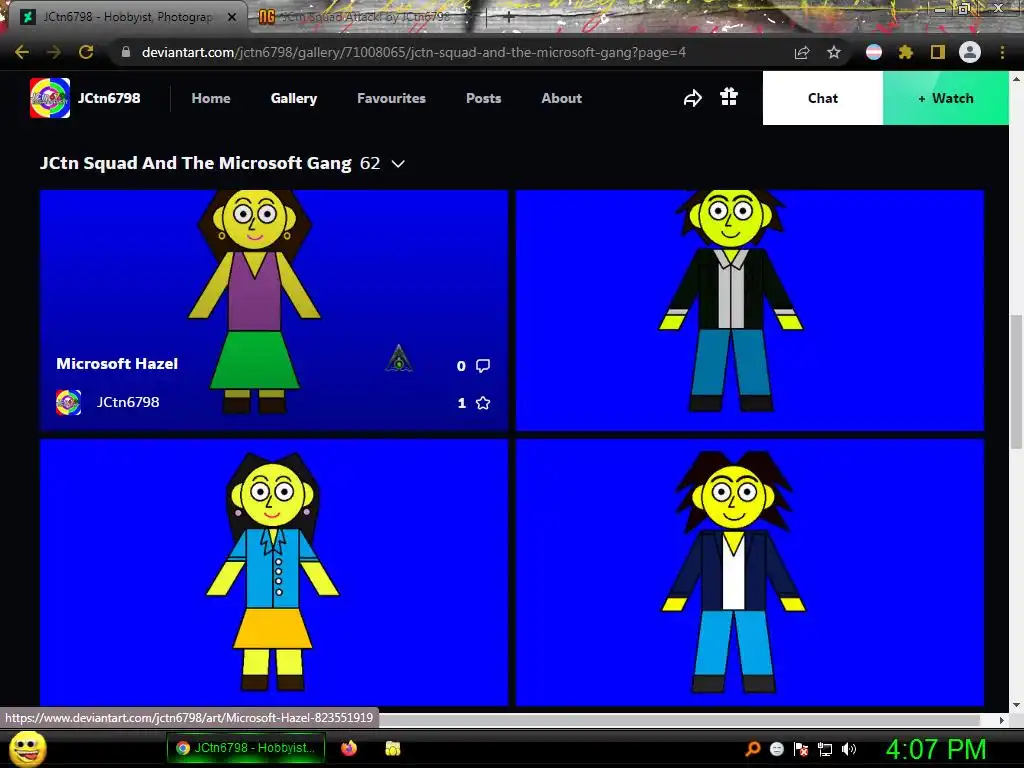Click the triangular badge icon on Microsoft Hazel
This screenshot has height=768, width=1024.
coord(399,359)
